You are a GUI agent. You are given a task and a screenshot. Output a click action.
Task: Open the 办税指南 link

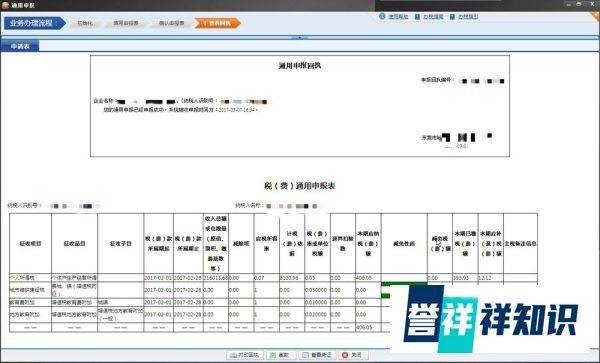[433, 17]
